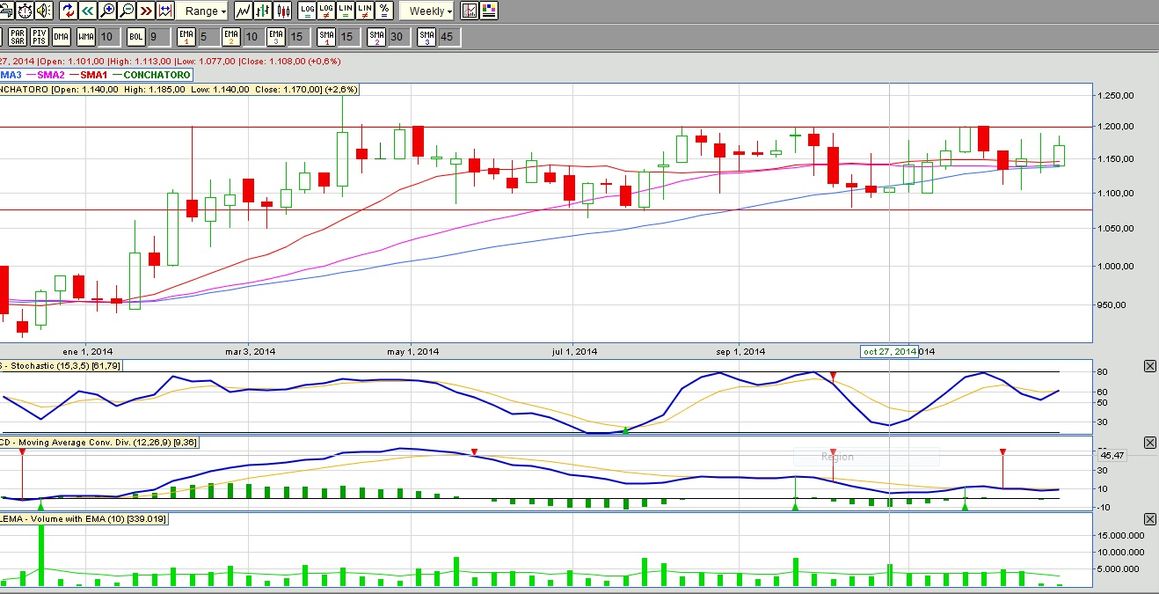This screenshot has height=594, width=1159.
Task: Click the SMA1 legend label
Action: pos(96,75)
